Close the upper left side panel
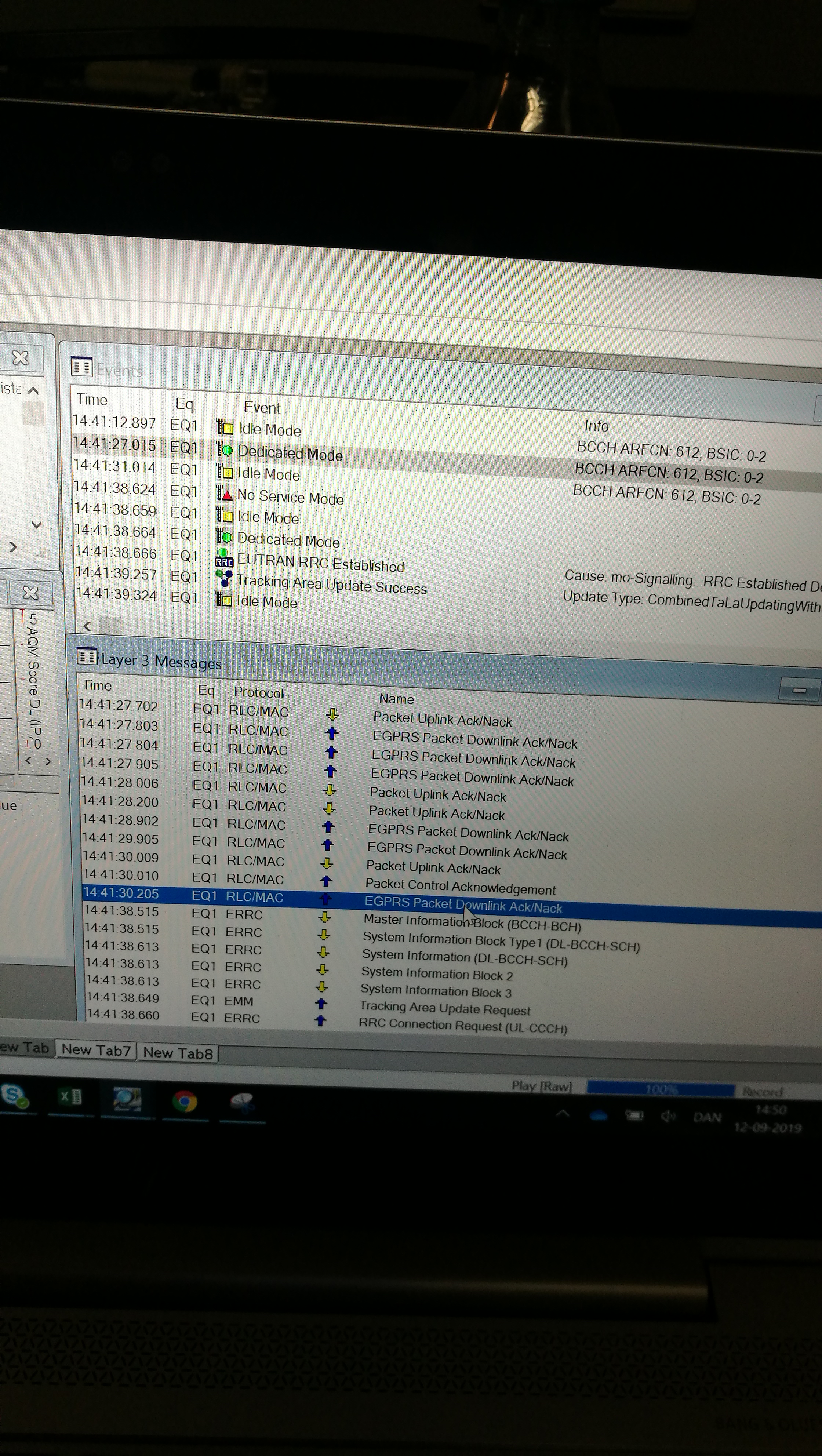 [21, 358]
